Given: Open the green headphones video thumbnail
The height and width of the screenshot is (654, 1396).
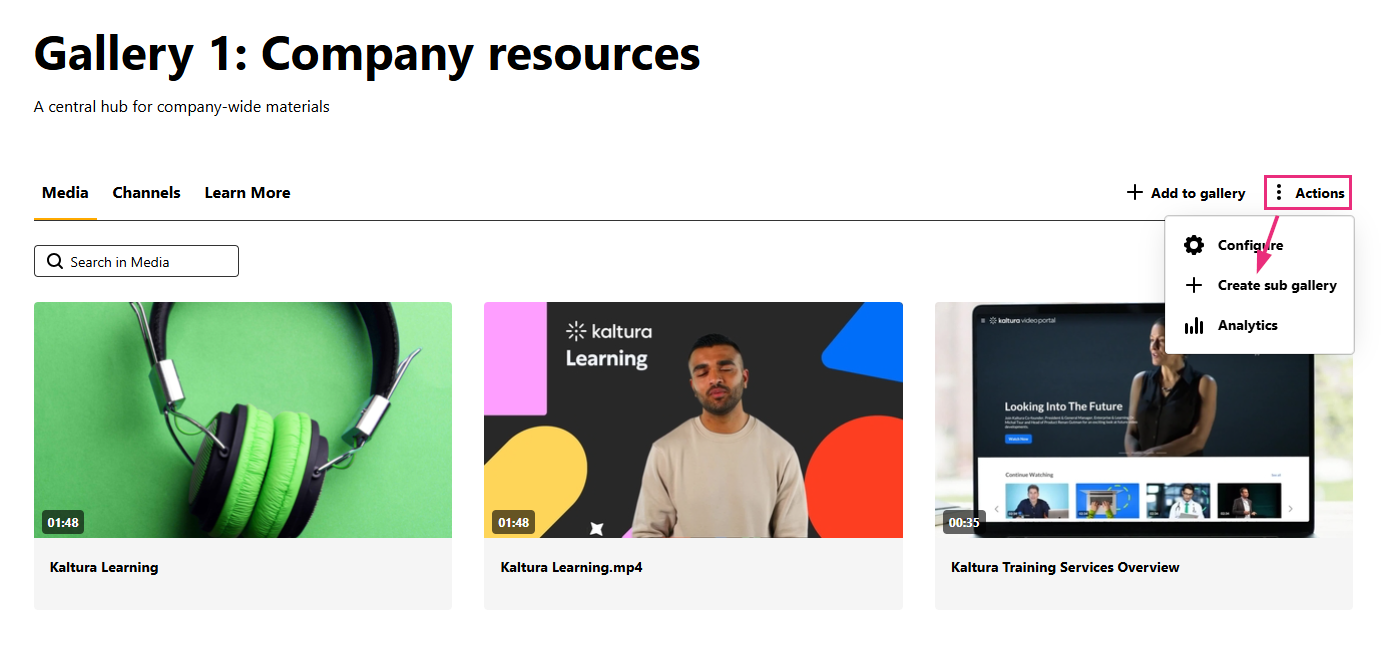Looking at the screenshot, I should click(243, 420).
